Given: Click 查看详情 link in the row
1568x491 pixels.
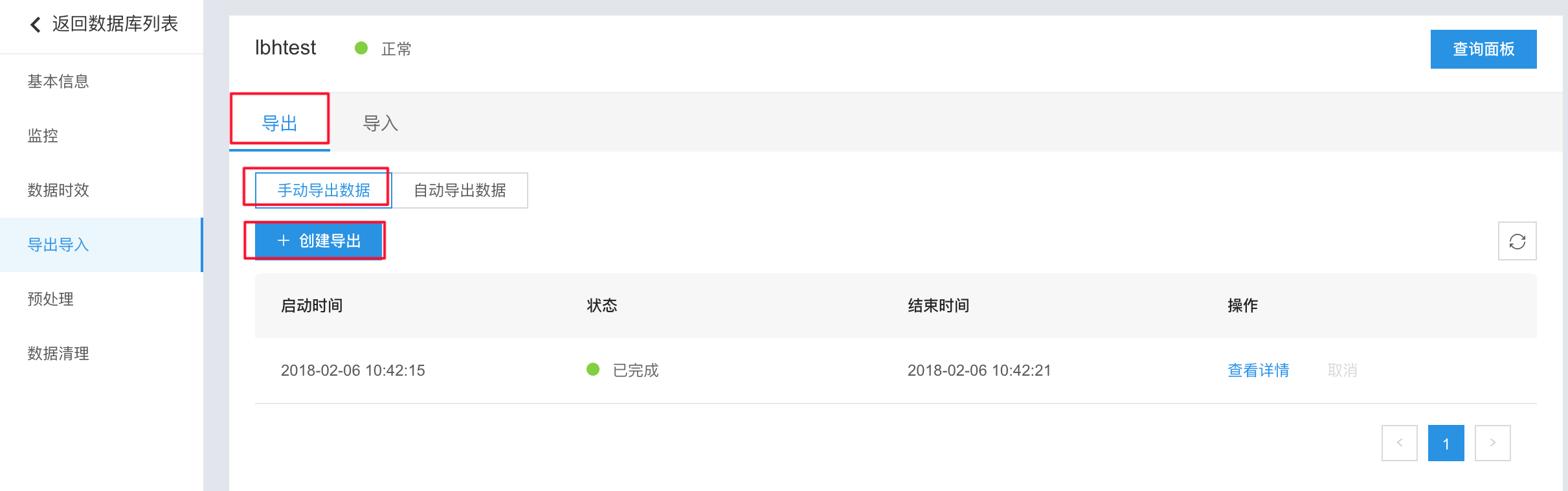Looking at the screenshot, I should tap(1259, 370).
